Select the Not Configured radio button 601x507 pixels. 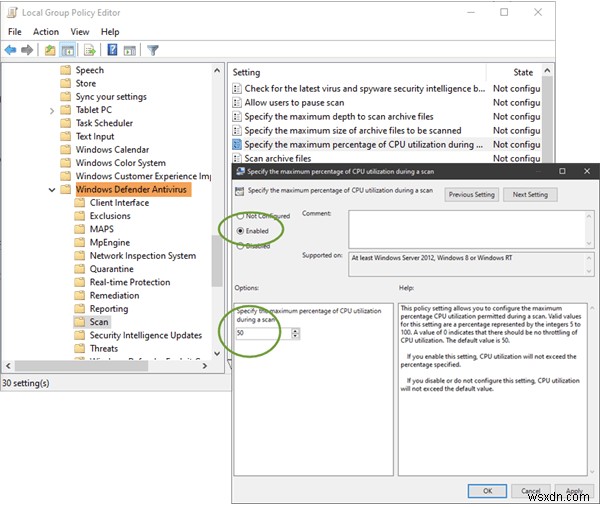(240, 216)
